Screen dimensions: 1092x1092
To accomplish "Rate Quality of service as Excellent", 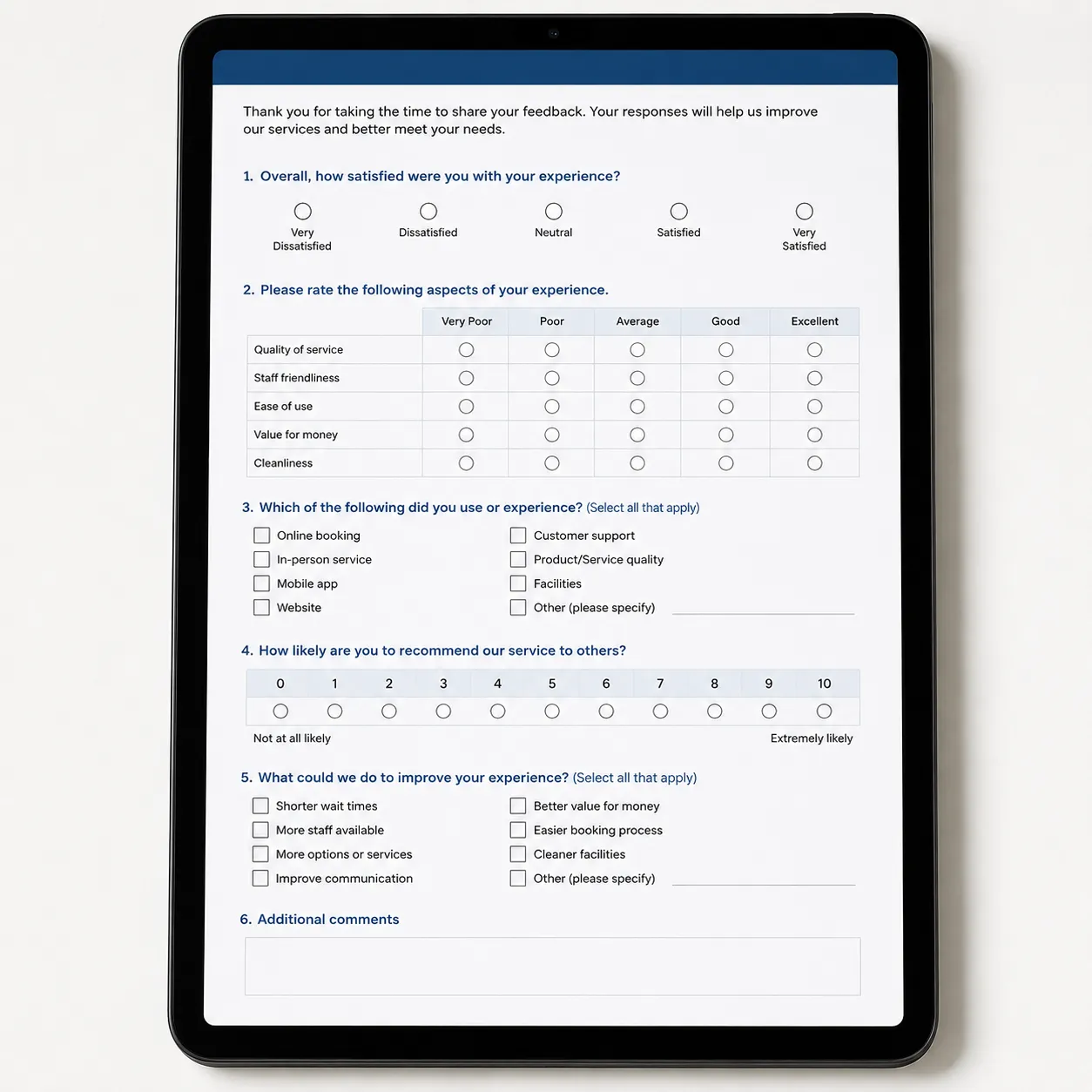I will (814, 350).
